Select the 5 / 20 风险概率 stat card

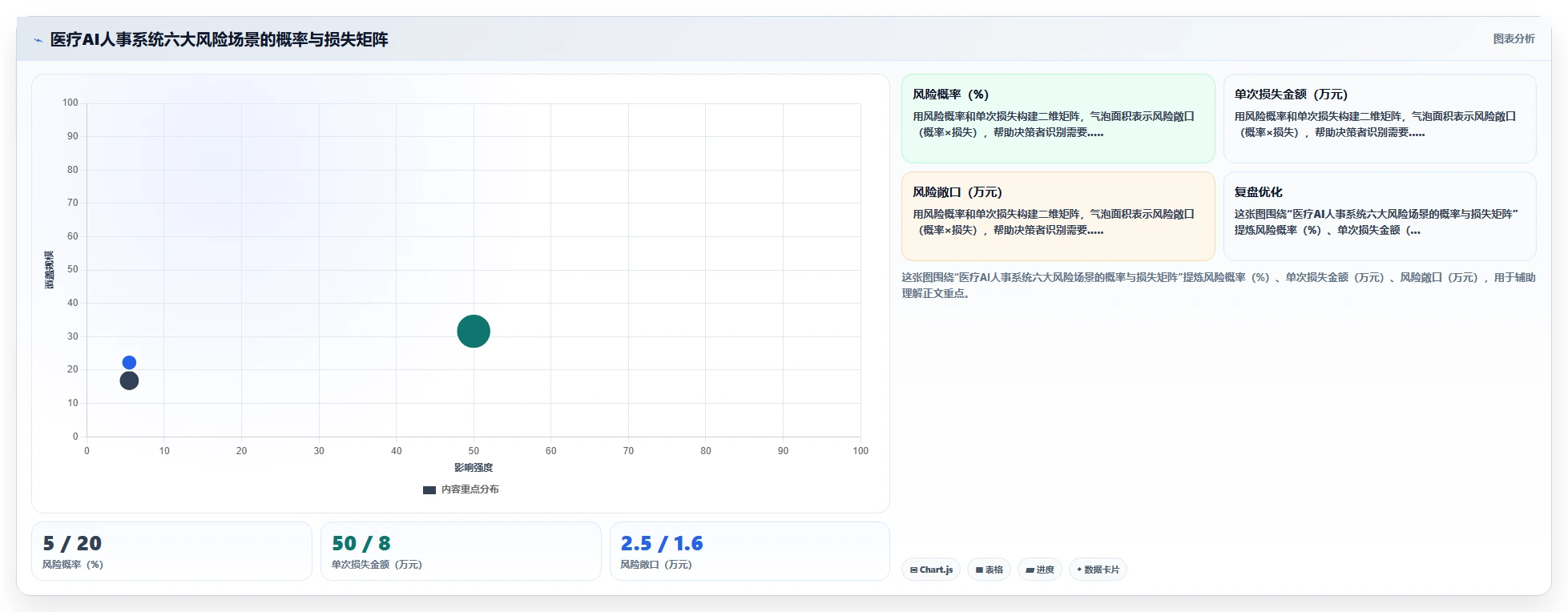click(x=171, y=551)
